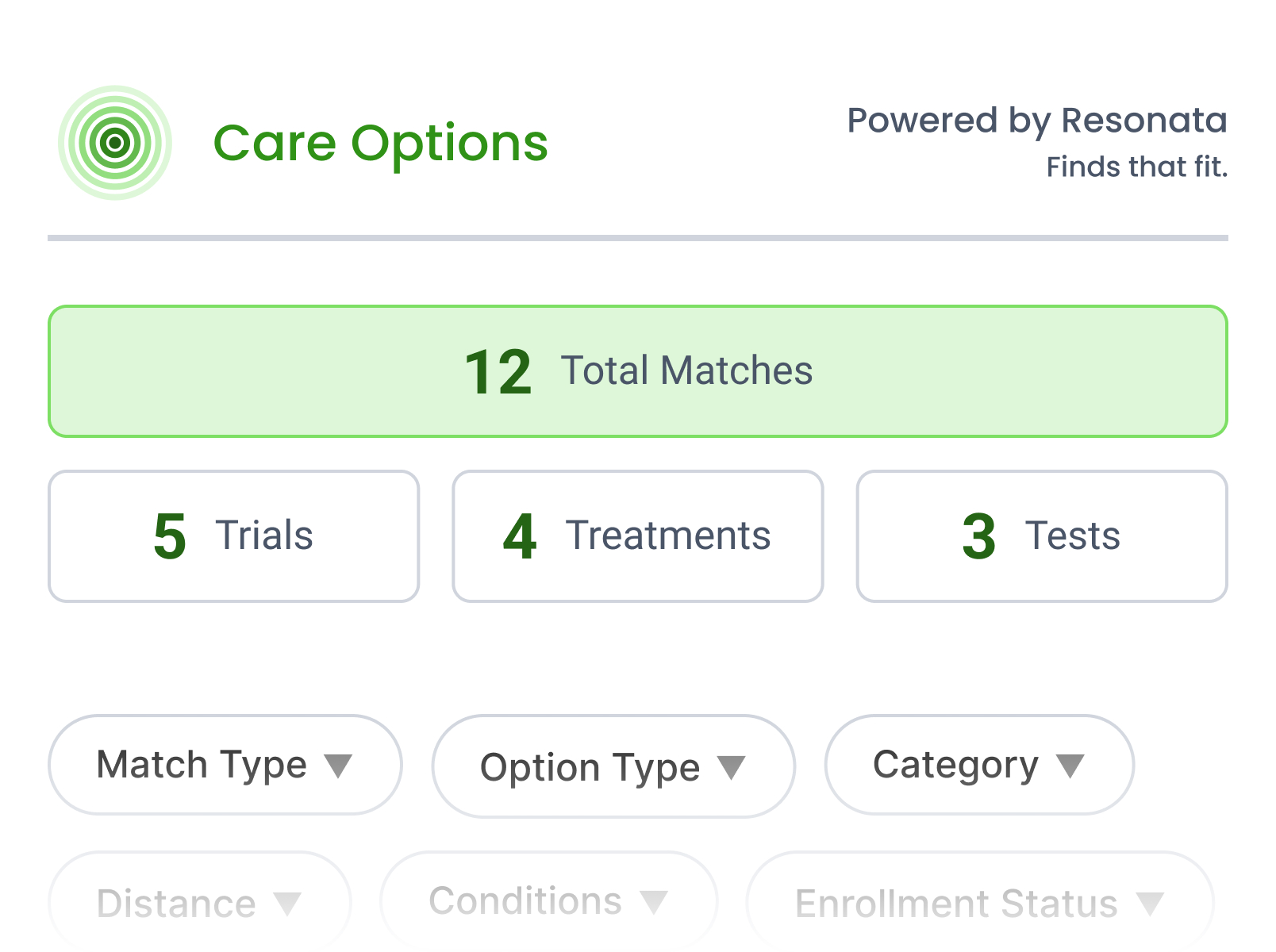Click the faded arrow beside Enrollment Status
This screenshot has width=1276, height=952.
coord(1150,903)
